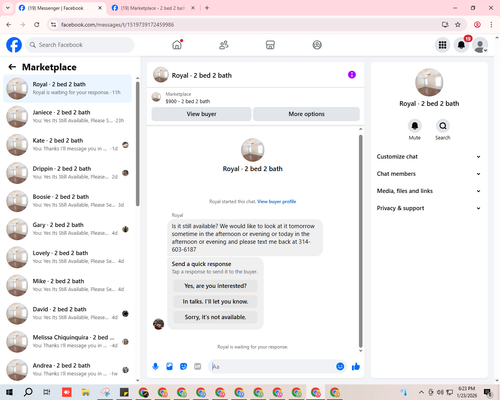Expand Media, files and links section

[429, 191]
